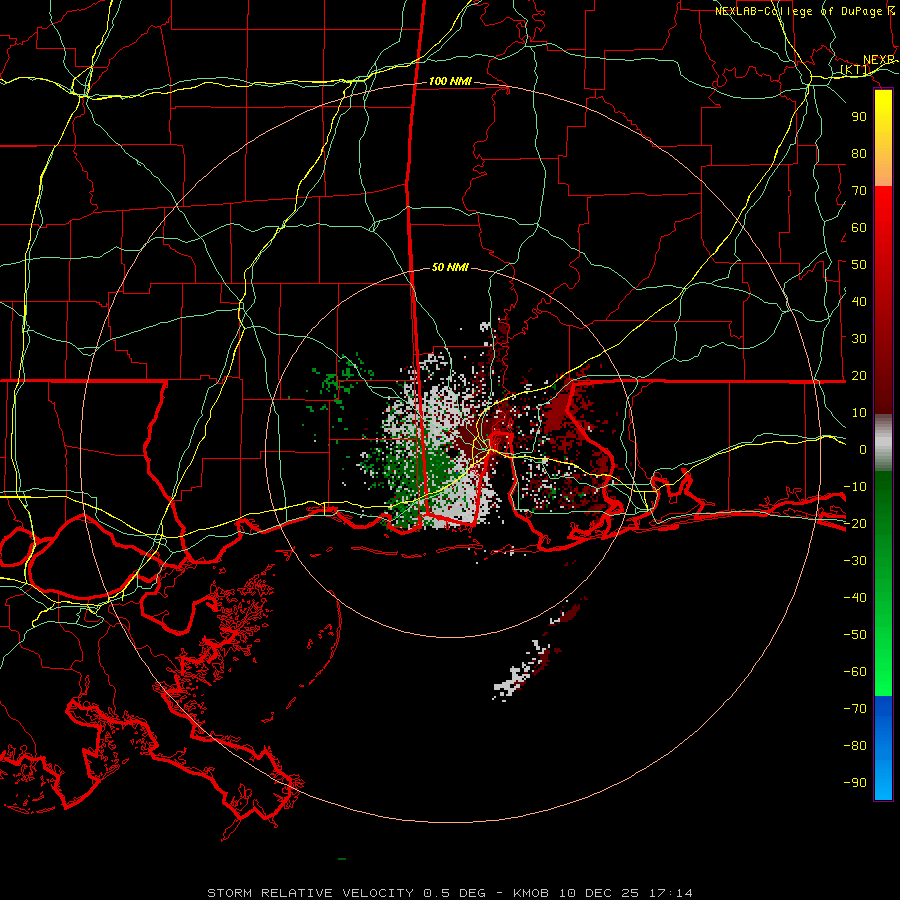Click the storm relative velocity caption at the bottom

[450, 893]
